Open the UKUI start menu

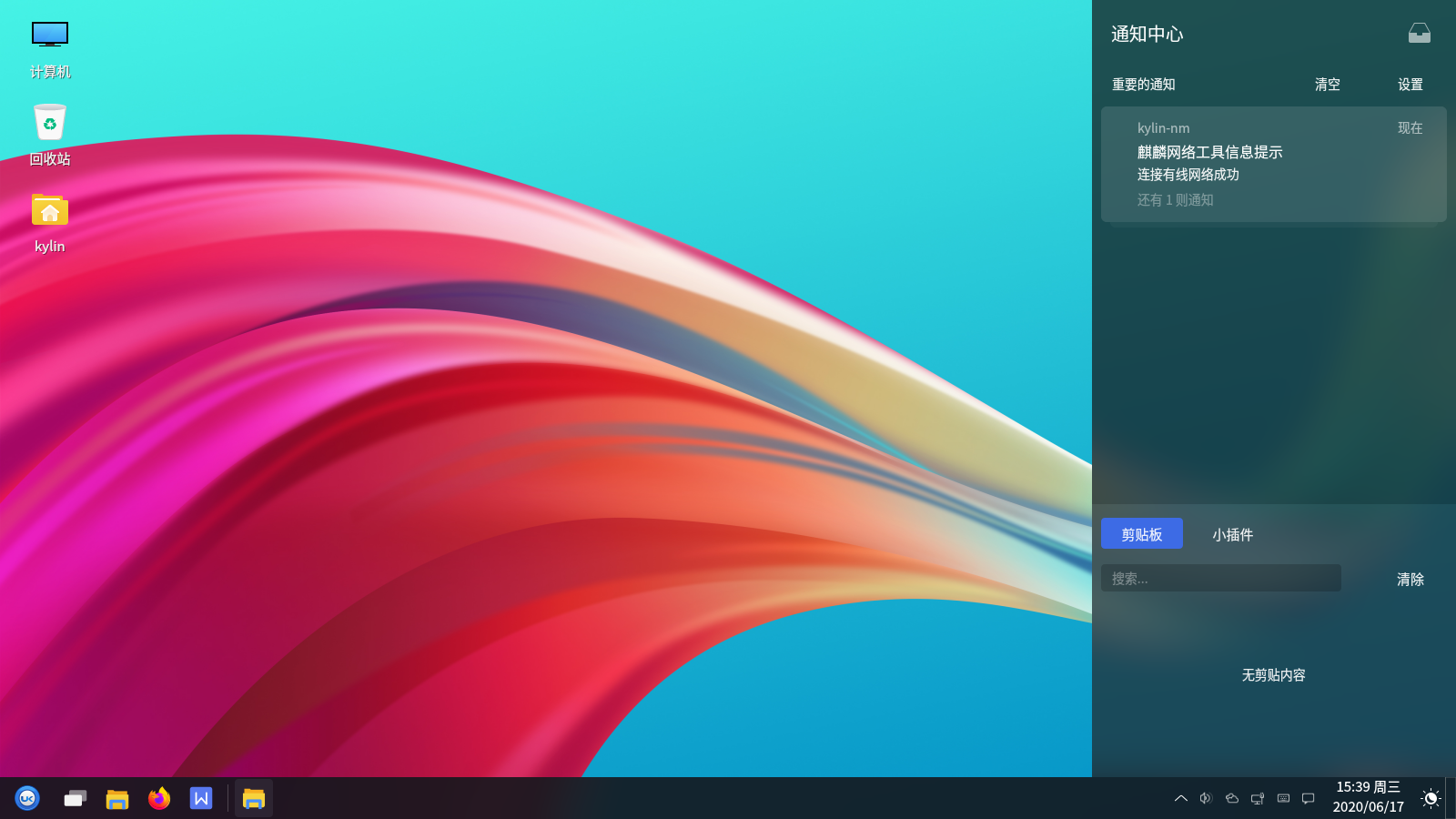pos(27,798)
